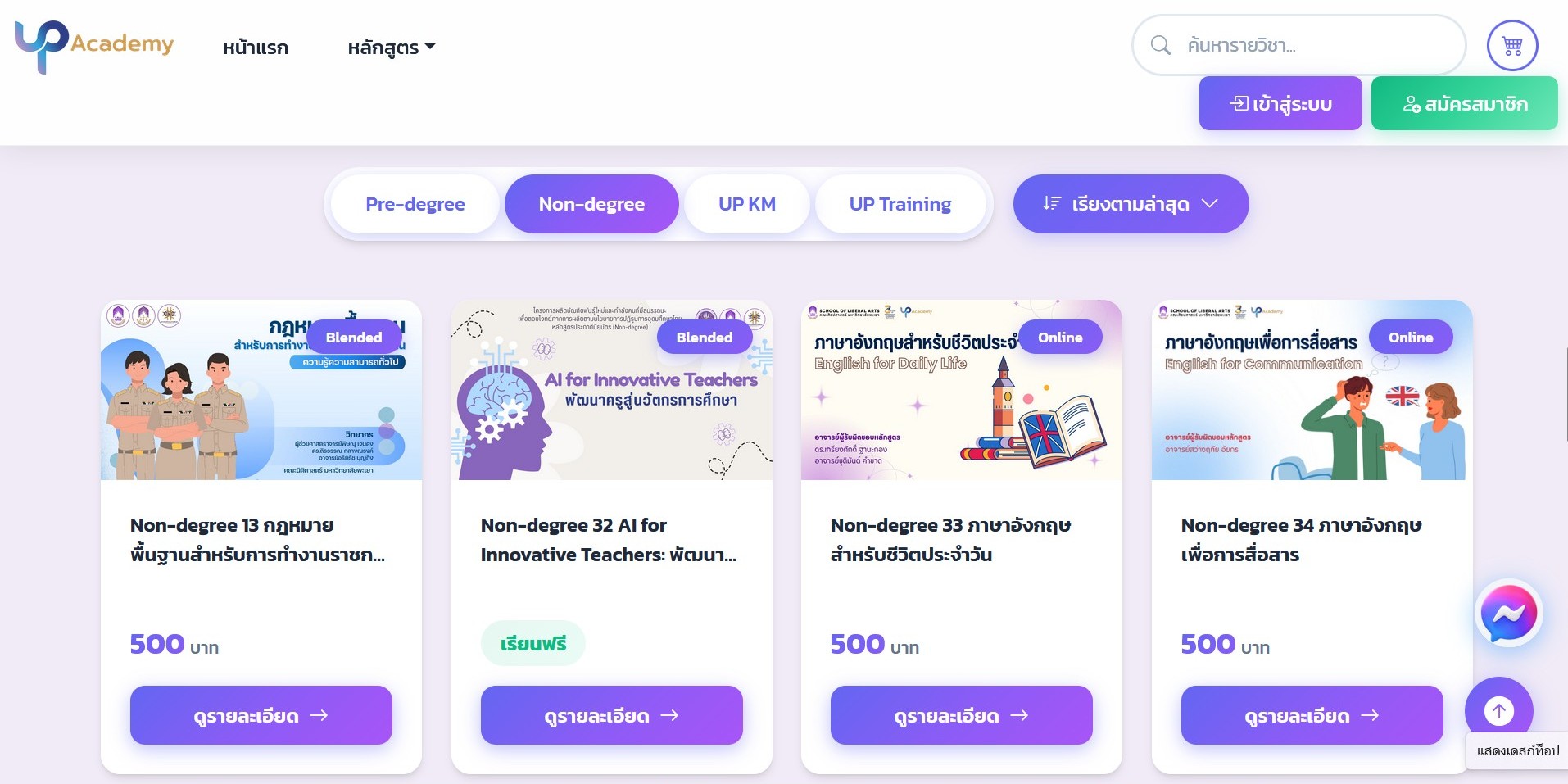Select the Non-degree tab

coord(591,204)
